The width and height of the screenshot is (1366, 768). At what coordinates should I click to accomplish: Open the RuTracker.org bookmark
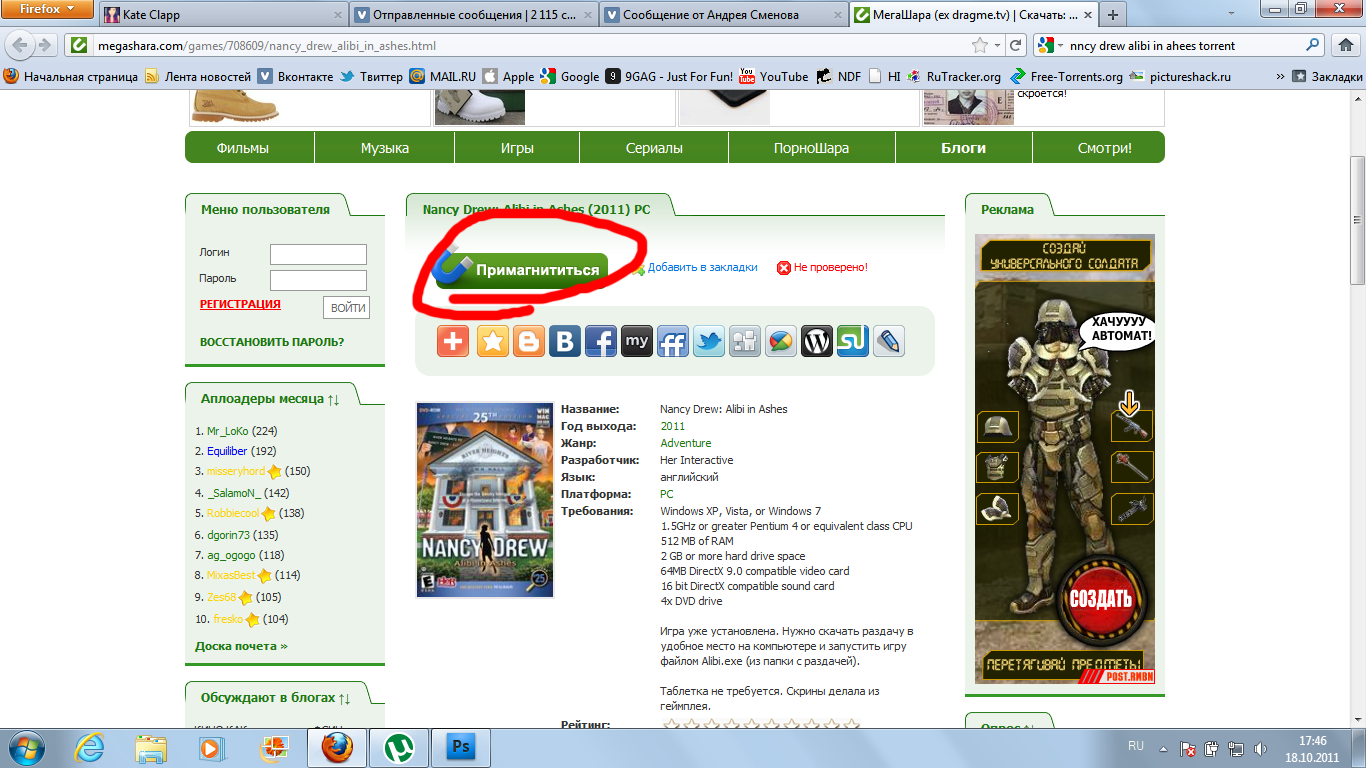pyautogui.click(x=954, y=76)
